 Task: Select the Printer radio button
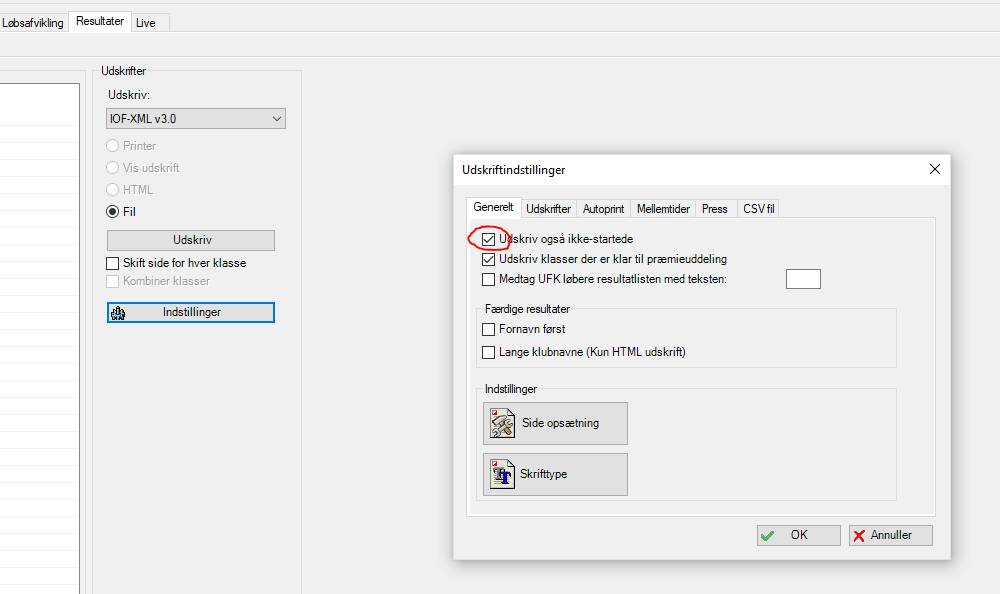113,145
